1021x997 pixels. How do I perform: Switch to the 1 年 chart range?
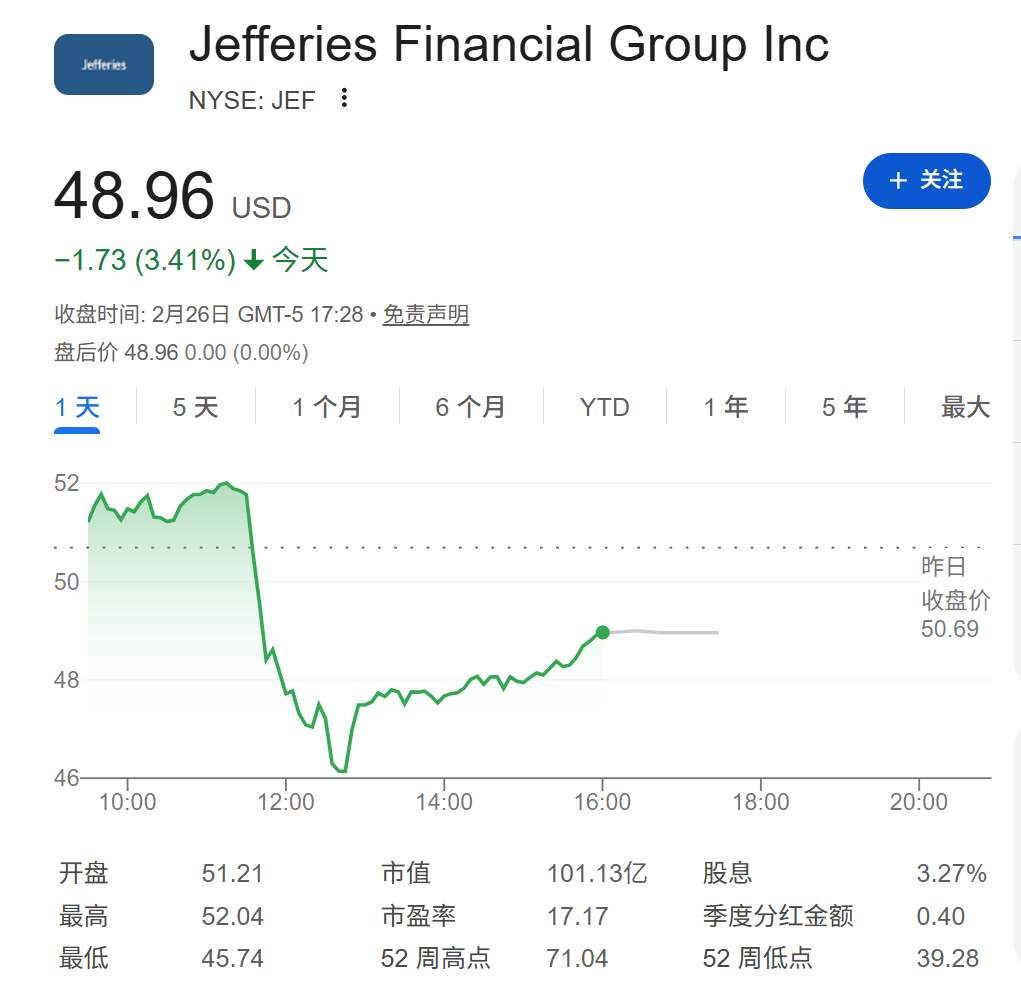(x=726, y=407)
